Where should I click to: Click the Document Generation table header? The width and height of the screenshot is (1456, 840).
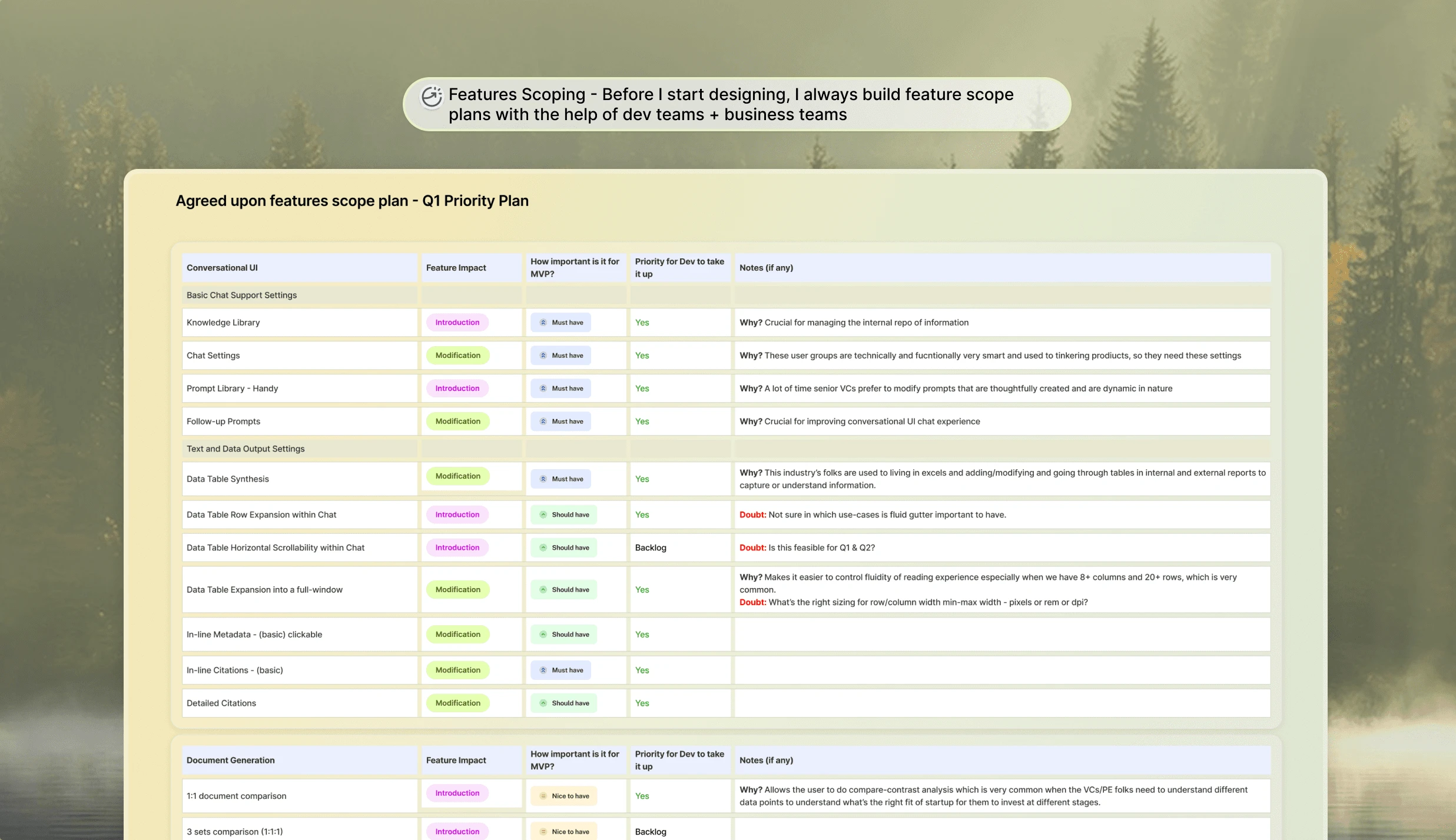point(230,761)
